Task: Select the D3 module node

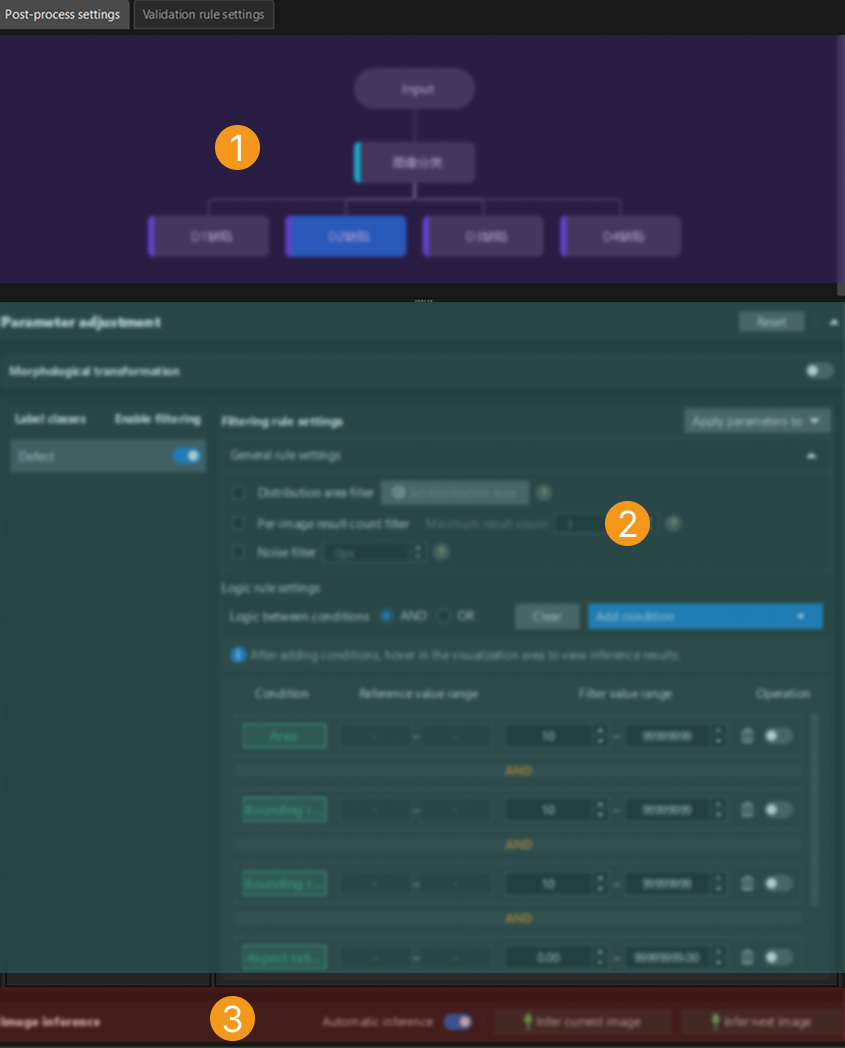Action: click(x=483, y=236)
